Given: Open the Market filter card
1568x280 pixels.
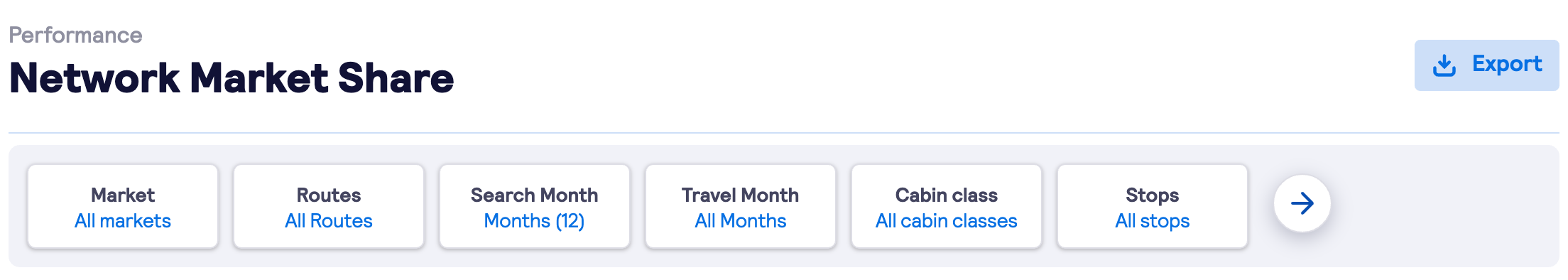Looking at the screenshot, I should [123, 207].
